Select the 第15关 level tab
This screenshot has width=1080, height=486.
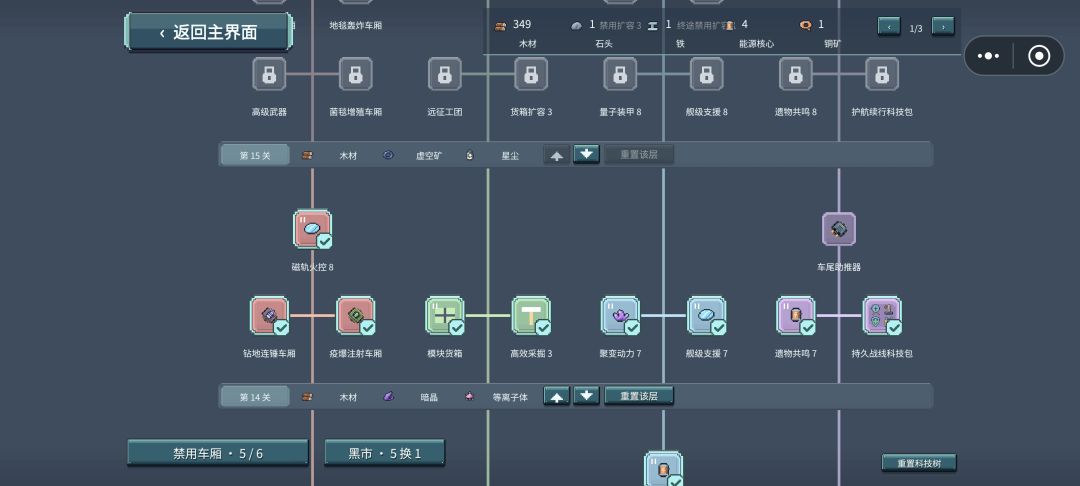255,156
